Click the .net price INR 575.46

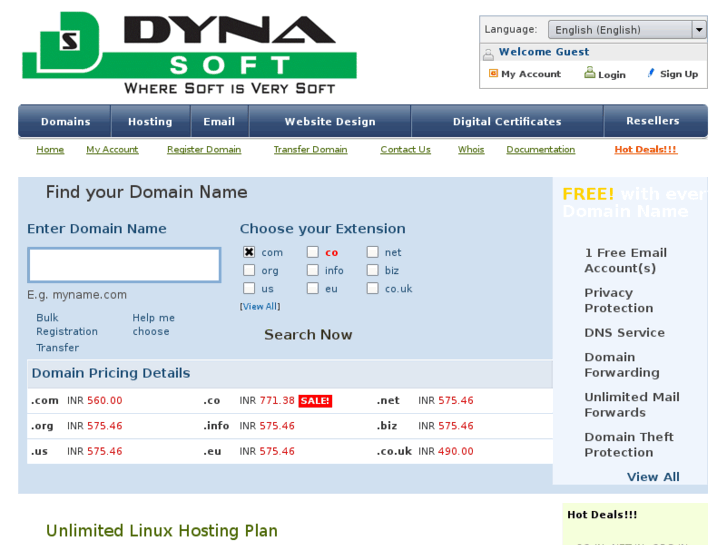click(x=446, y=400)
